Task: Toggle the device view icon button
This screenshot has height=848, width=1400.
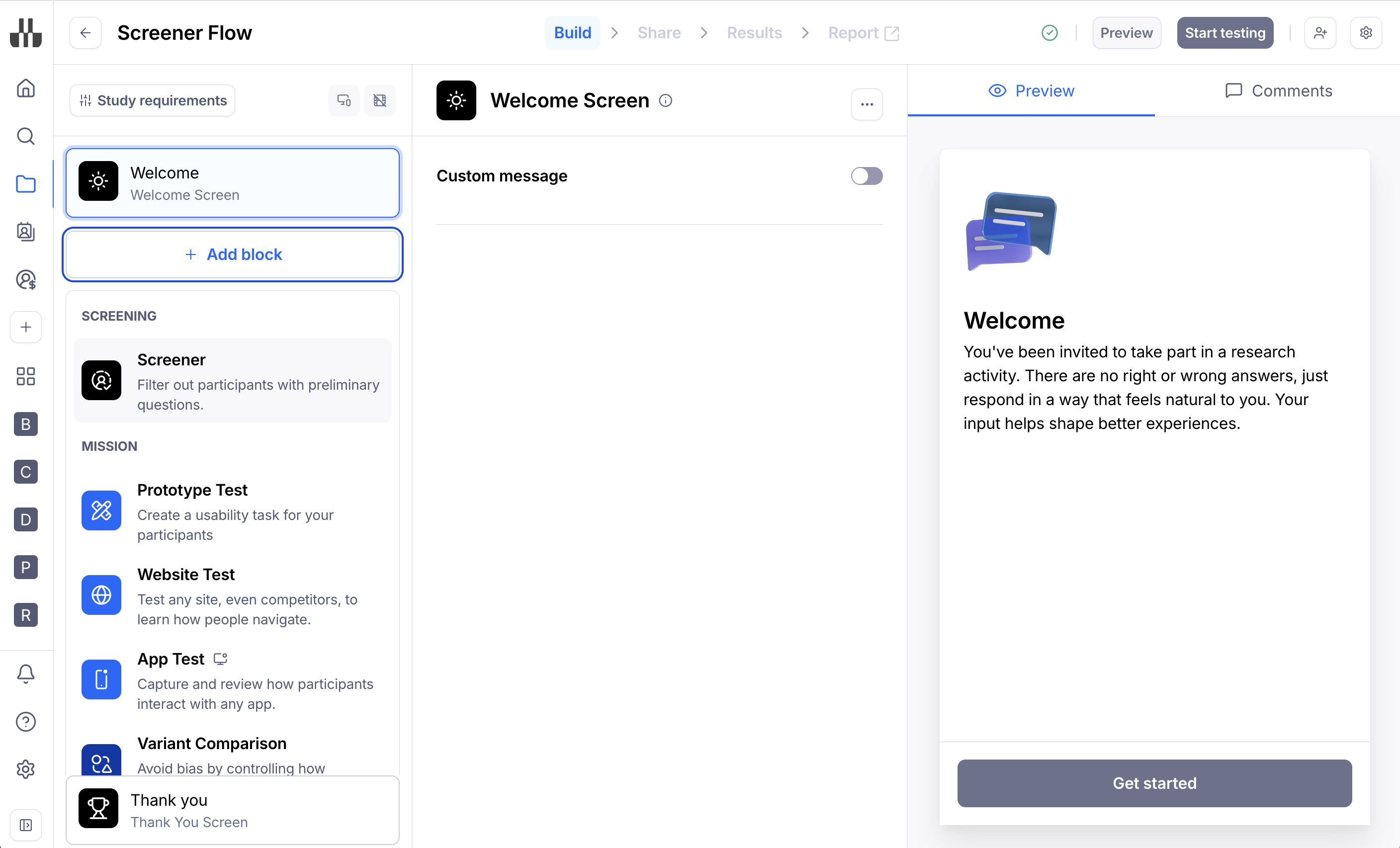Action: tap(344, 100)
